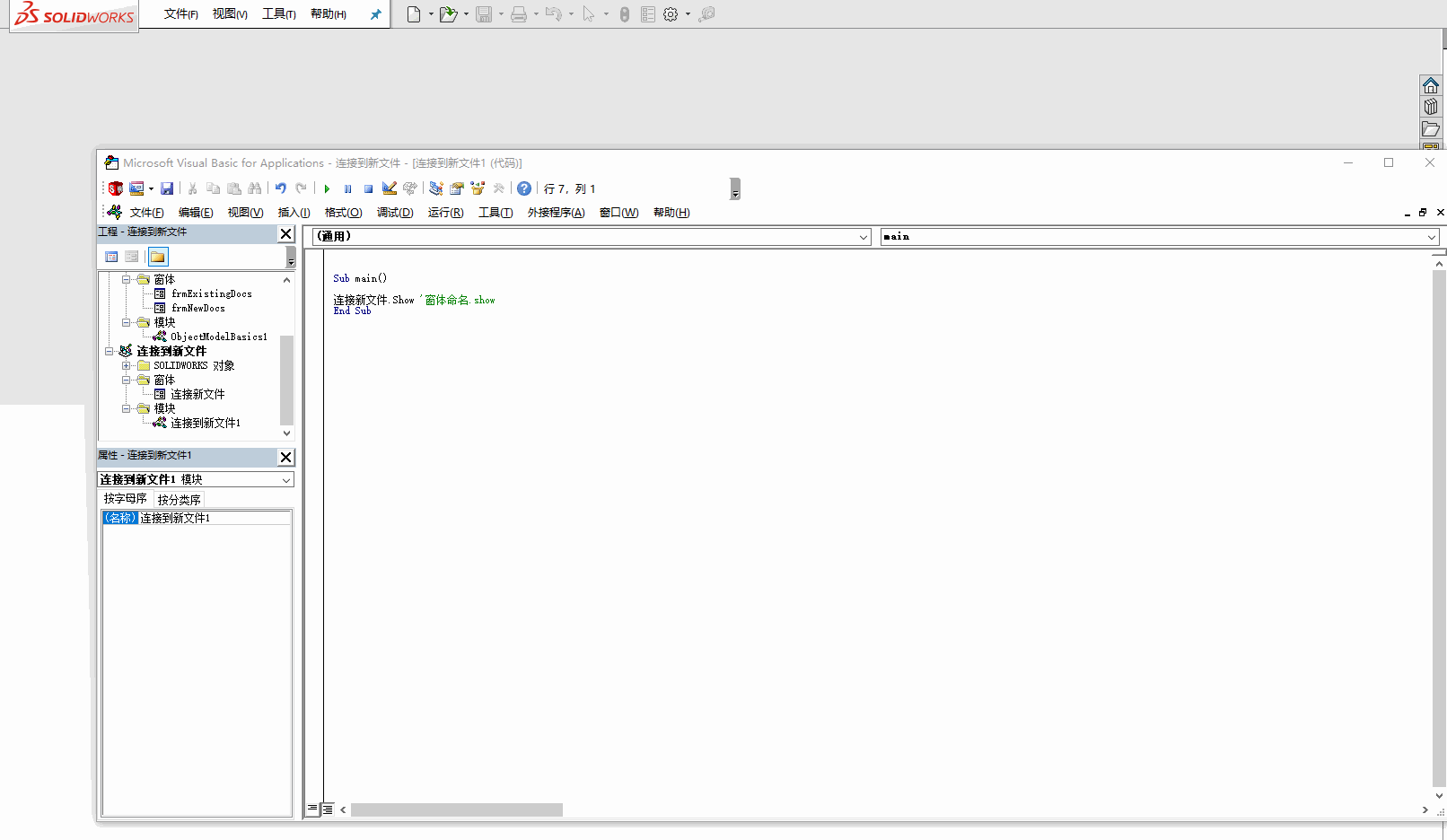Switch to 按分类序 properties tab

pos(179,499)
